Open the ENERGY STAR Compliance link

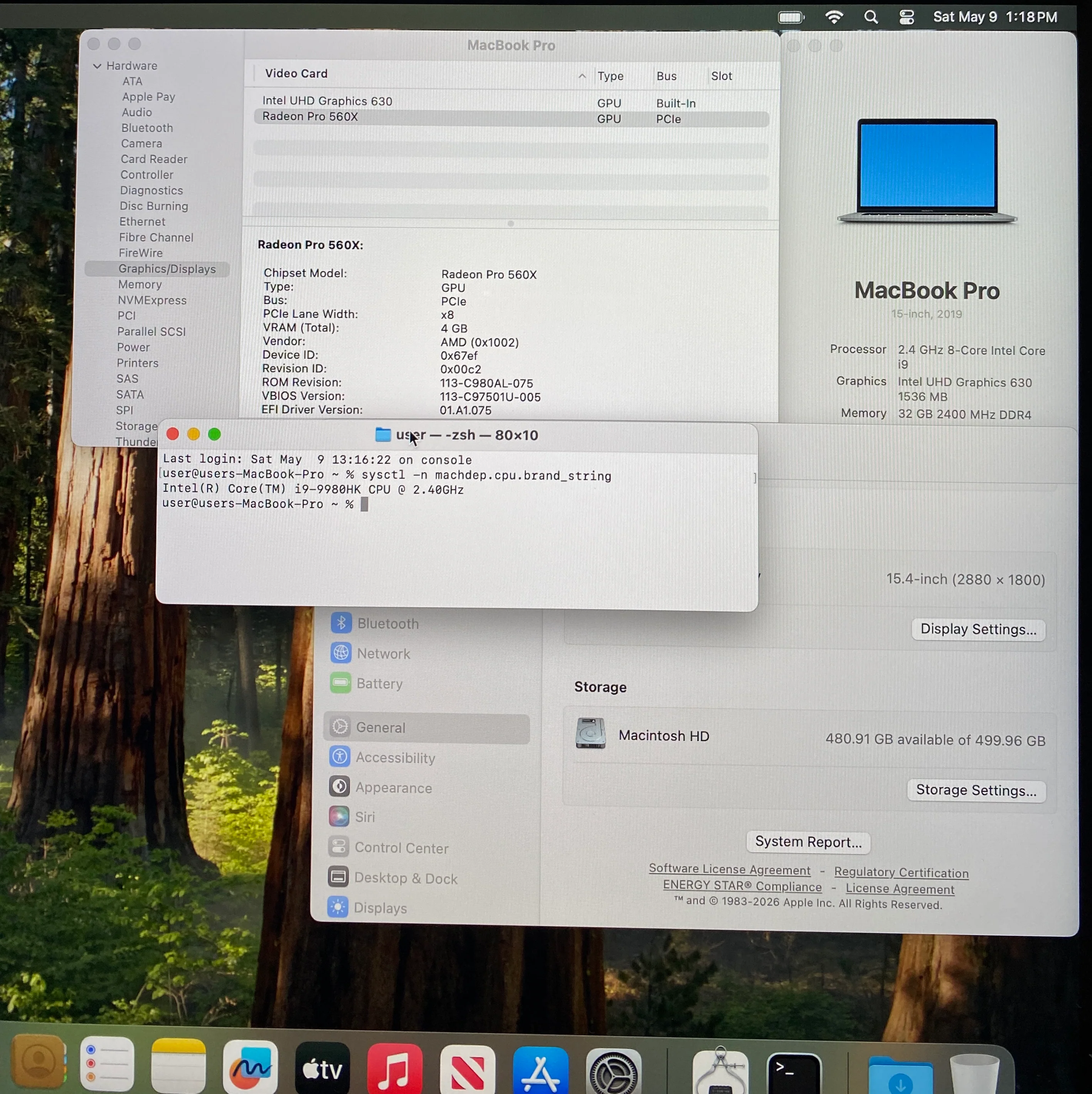(x=742, y=886)
